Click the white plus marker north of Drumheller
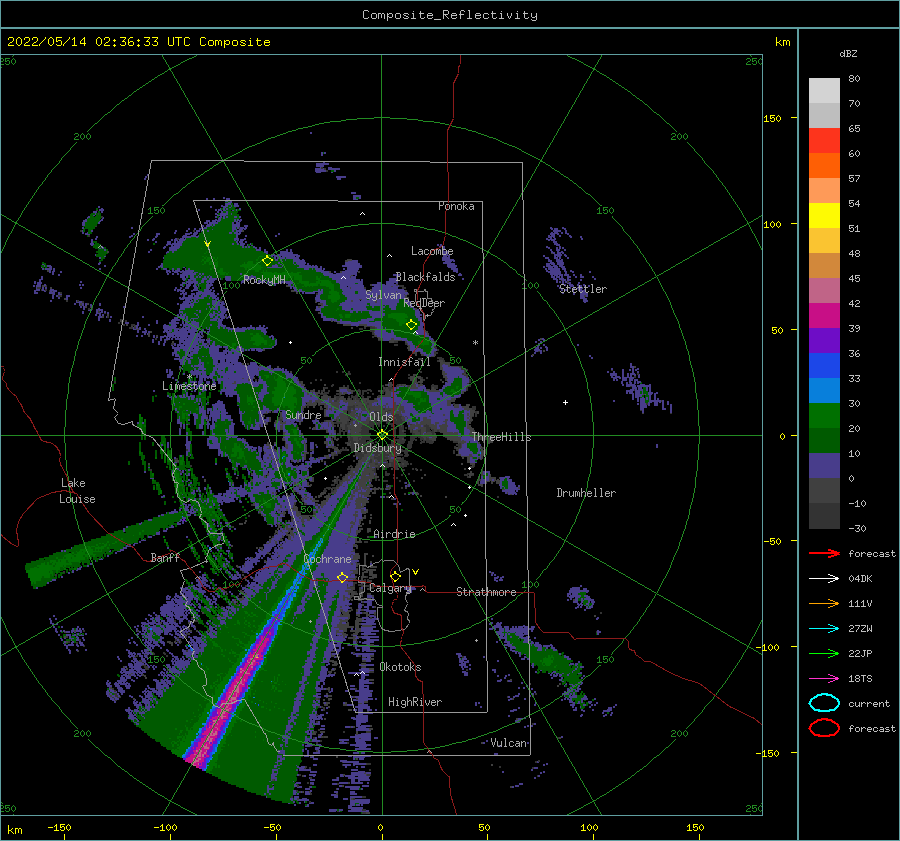This screenshot has height=841, width=900. [565, 402]
